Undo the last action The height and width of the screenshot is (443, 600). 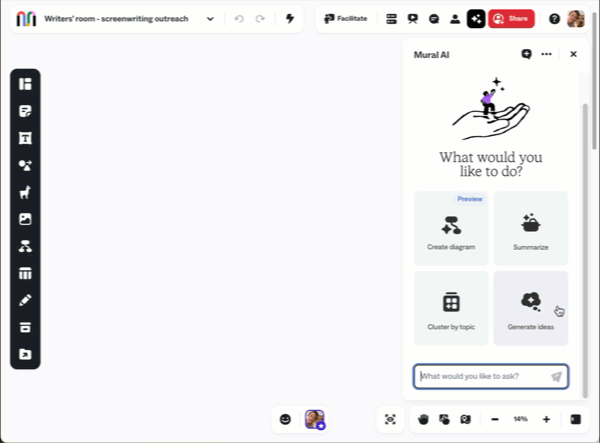[239, 19]
